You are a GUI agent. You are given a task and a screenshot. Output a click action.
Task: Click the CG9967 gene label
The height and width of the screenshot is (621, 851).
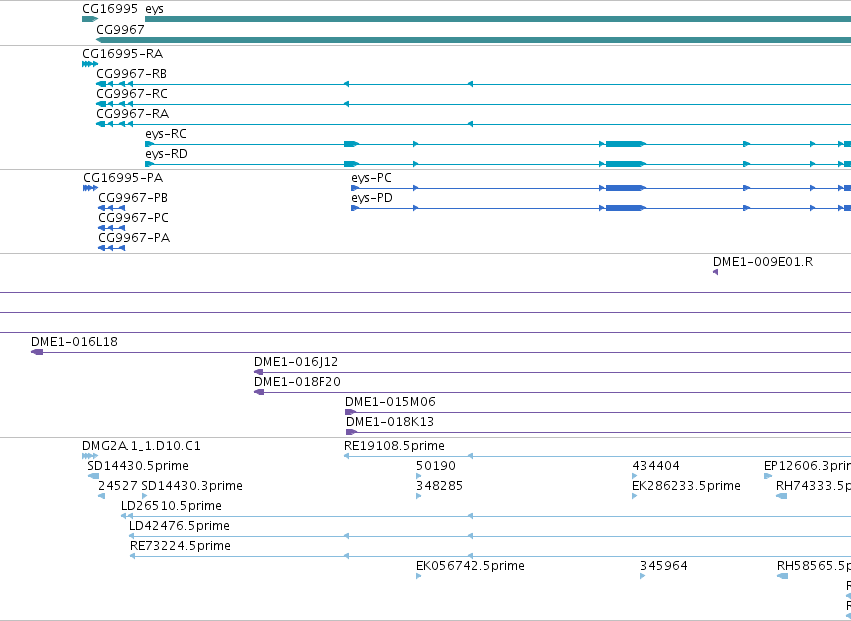click(x=120, y=29)
